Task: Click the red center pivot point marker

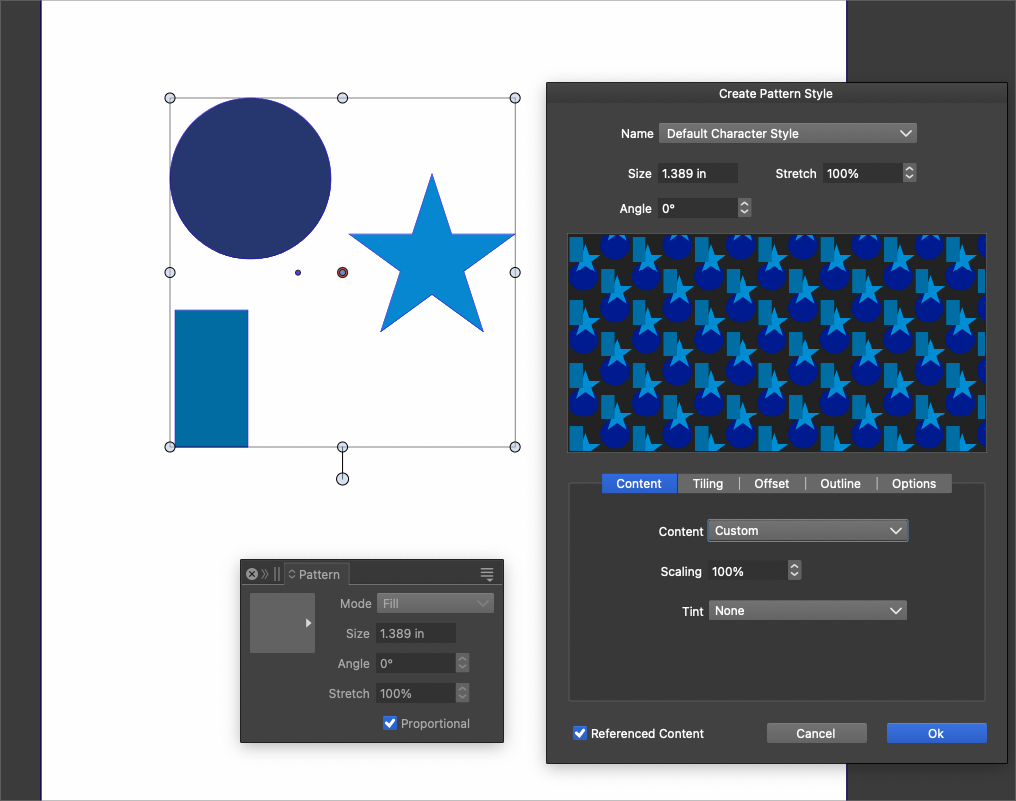Action: point(342,272)
